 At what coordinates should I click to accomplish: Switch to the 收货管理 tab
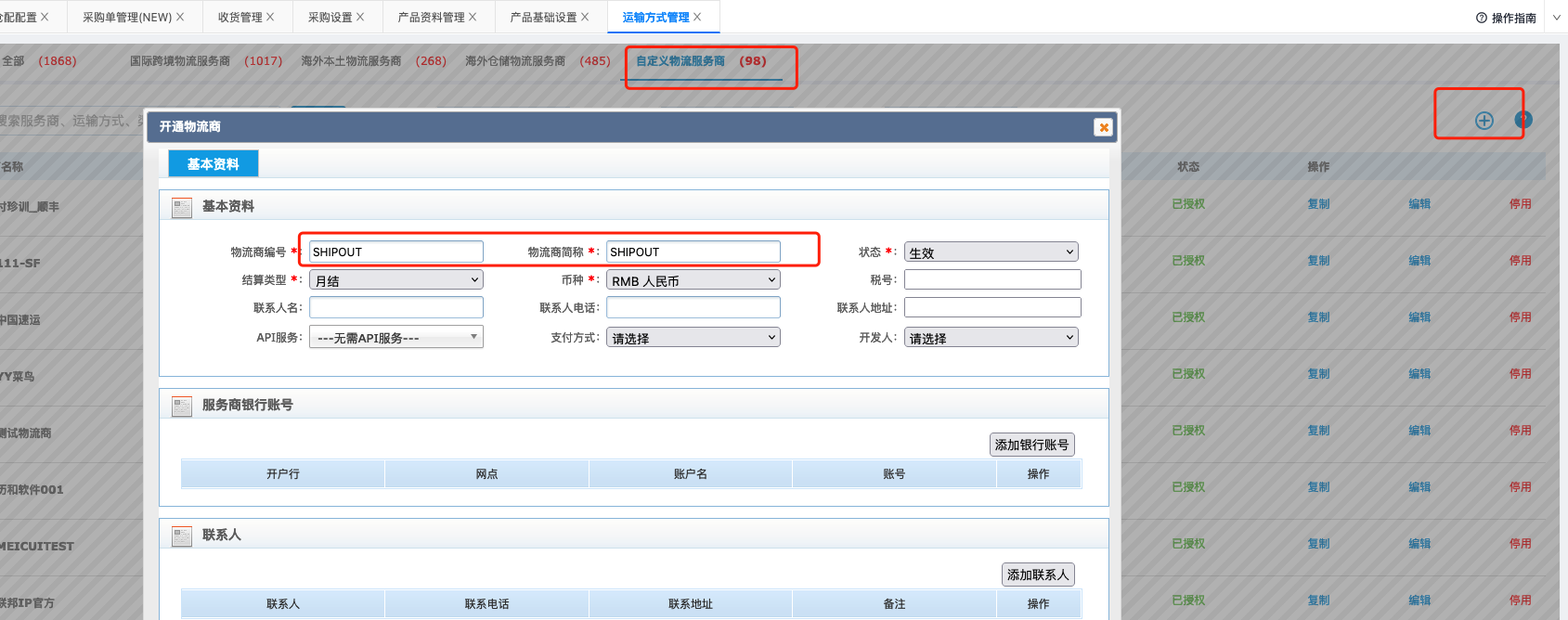point(240,17)
